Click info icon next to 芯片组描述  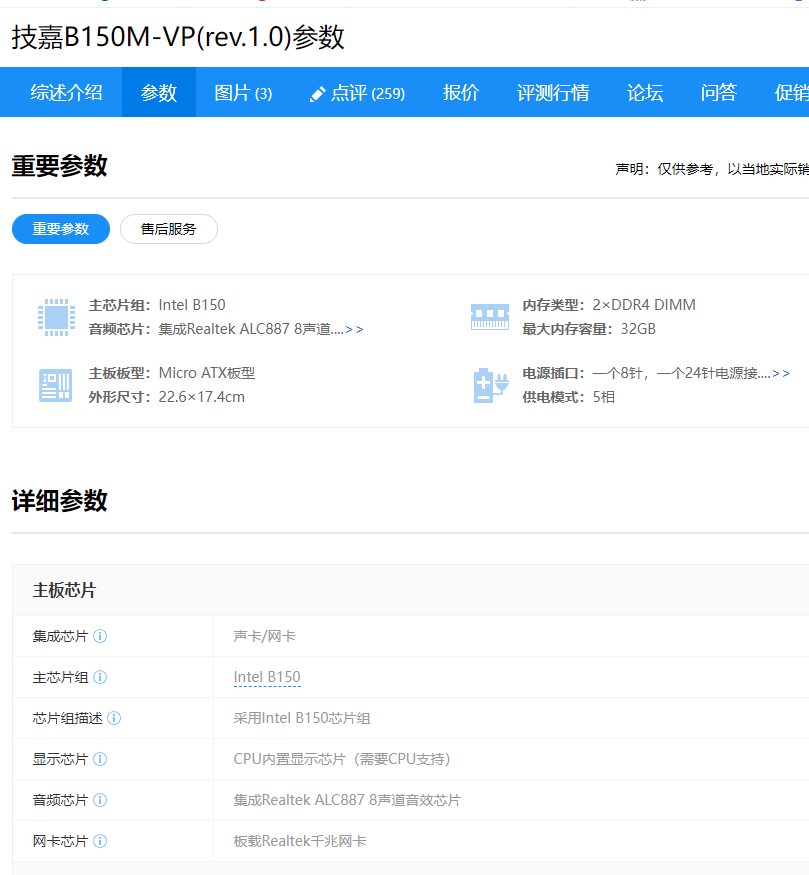pos(114,718)
